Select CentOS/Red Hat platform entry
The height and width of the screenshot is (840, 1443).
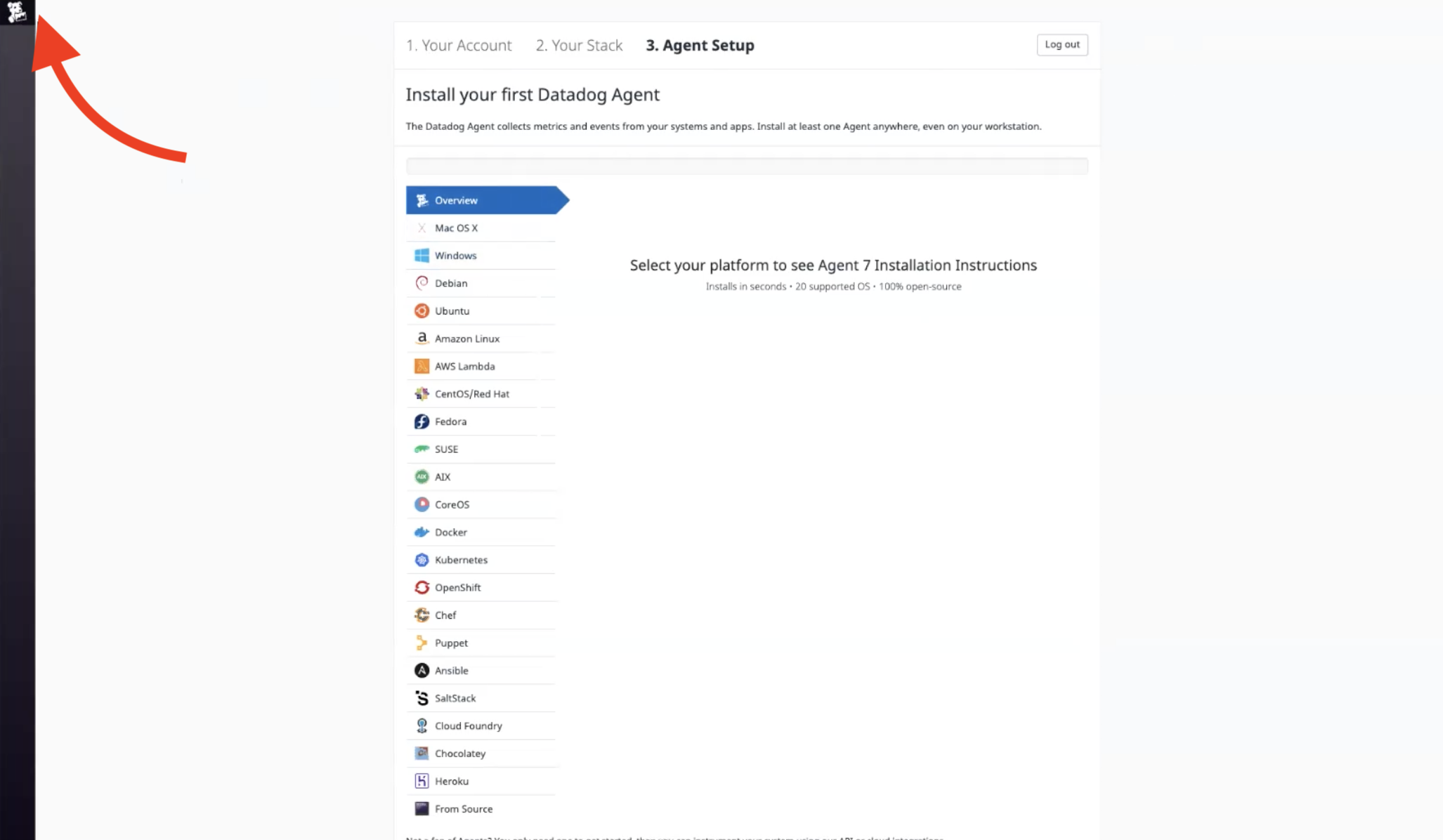[471, 394]
